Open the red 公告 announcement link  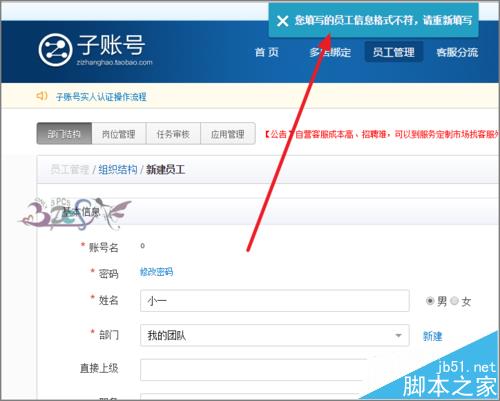382,134
